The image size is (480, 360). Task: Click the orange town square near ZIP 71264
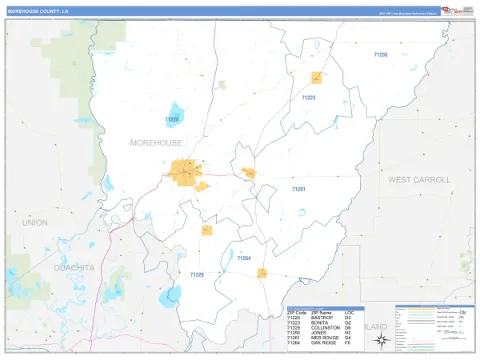coord(262,273)
